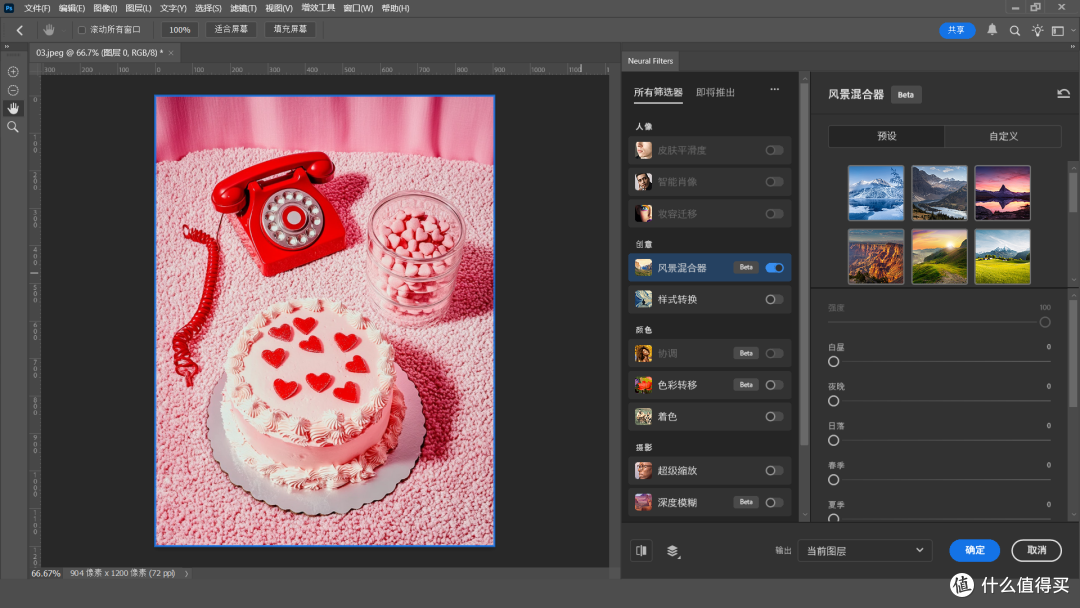Switch to the 自定义 tab
Screen dimensions: 1080x608
tap(1002, 136)
